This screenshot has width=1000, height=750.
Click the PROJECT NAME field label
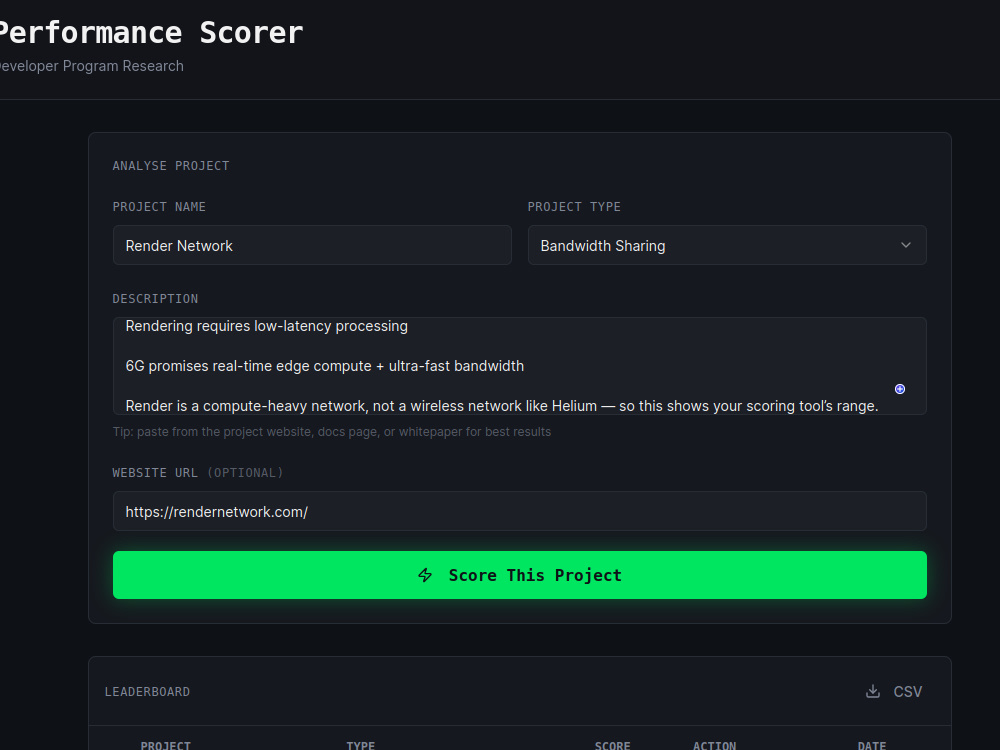[159, 207]
